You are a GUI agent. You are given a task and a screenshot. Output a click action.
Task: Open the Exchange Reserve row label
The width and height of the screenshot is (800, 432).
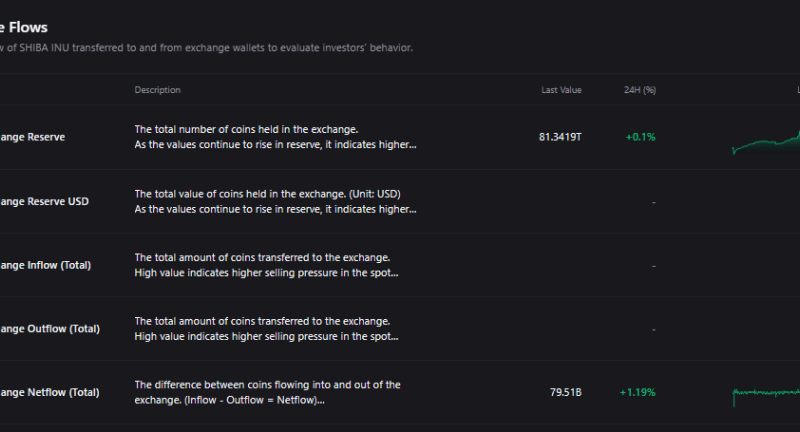(x=32, y=137)
